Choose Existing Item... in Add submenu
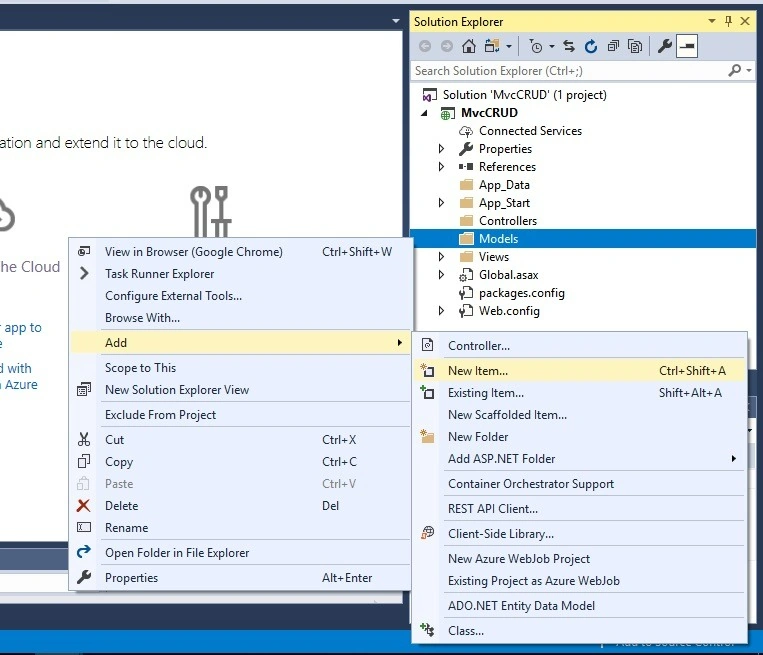This screenshot has width=763, height=655. (579, 393)
